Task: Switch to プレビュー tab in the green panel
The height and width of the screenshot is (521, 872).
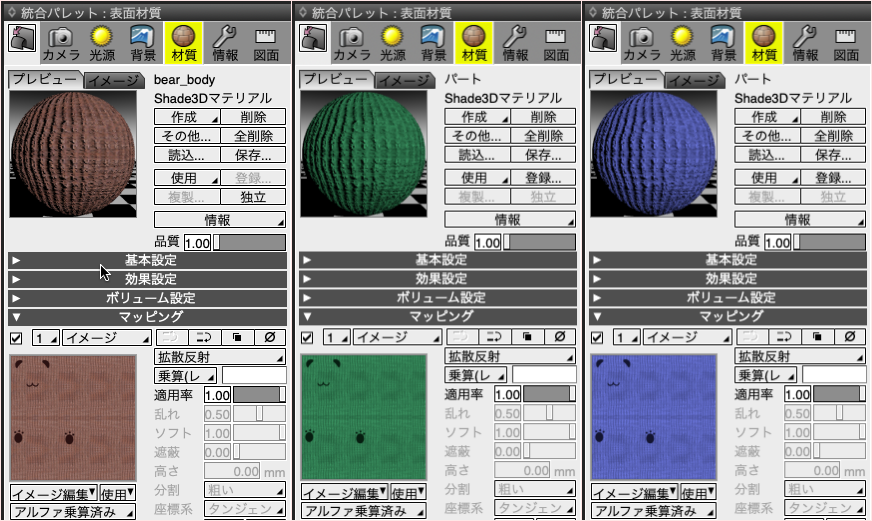Action: pyautogui.click(x=335, y=79)
